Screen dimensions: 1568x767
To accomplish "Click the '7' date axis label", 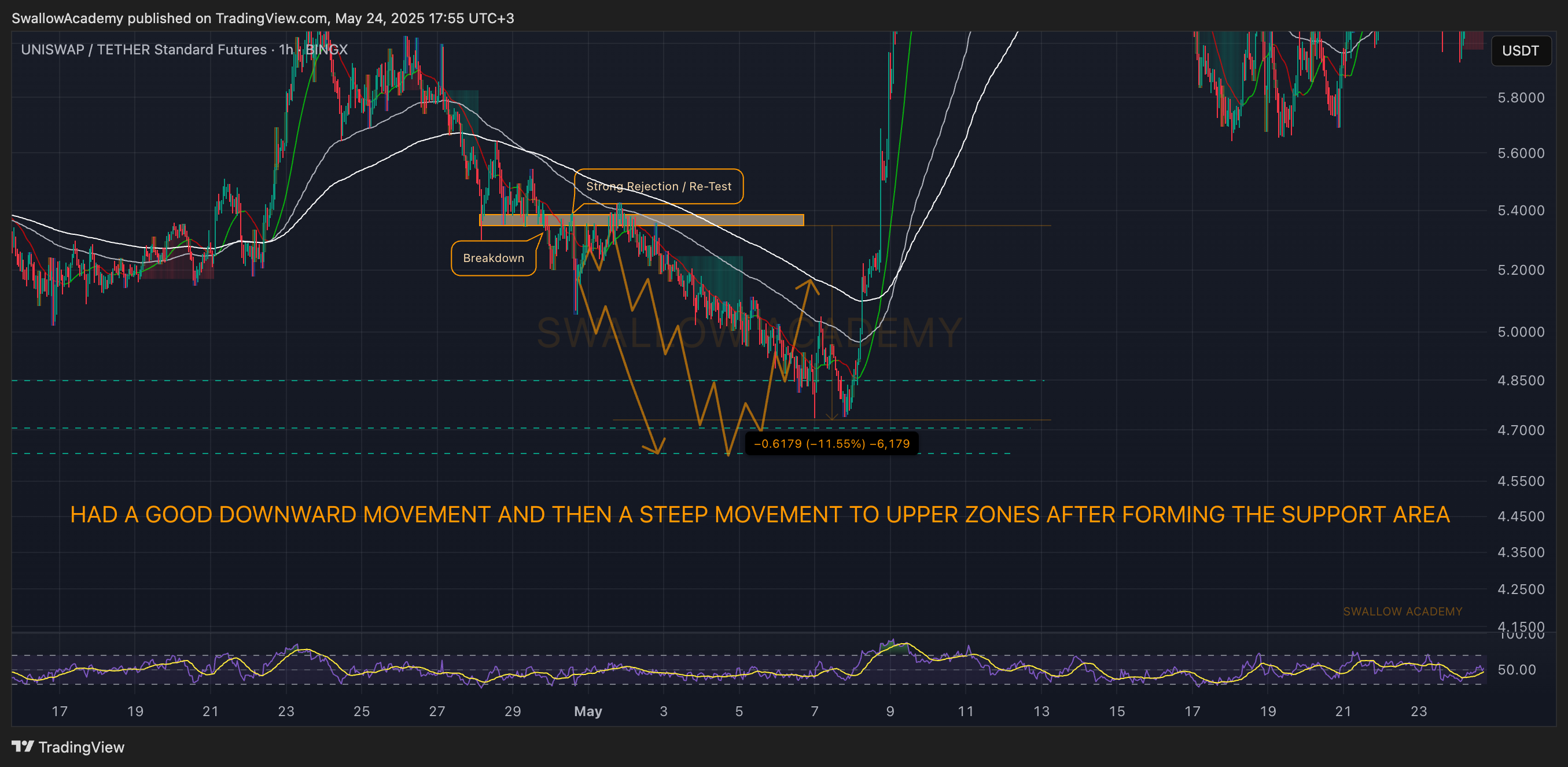I will tap(815, 711).
